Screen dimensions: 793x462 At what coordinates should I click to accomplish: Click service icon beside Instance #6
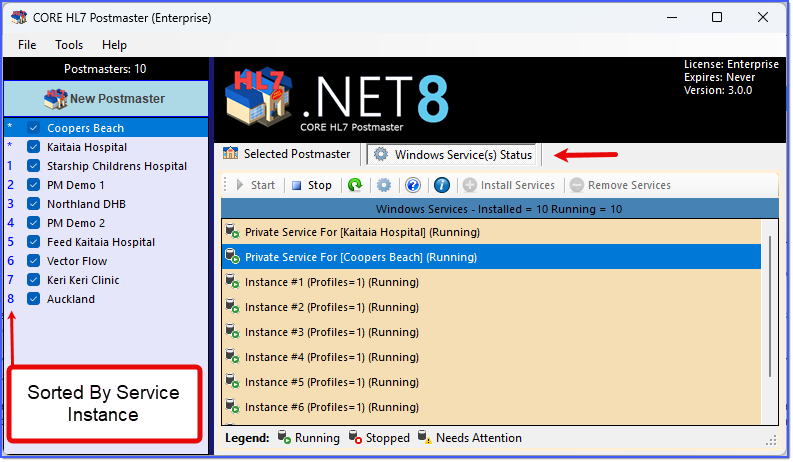[x=232, y=406]
